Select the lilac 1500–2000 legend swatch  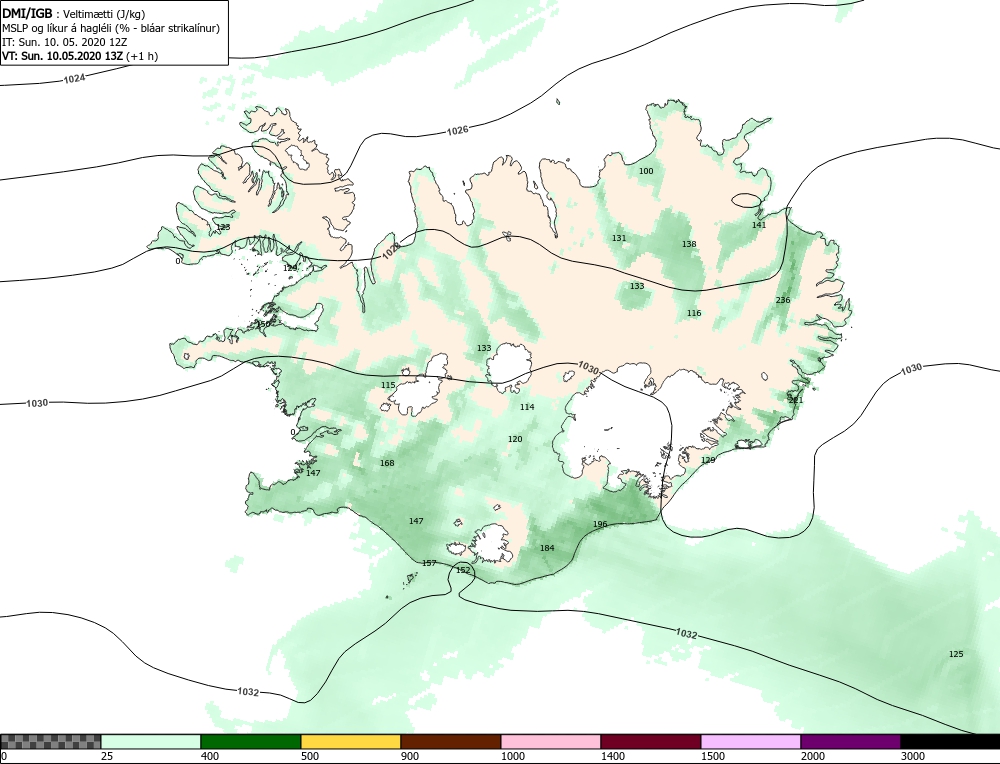(751, 741)
